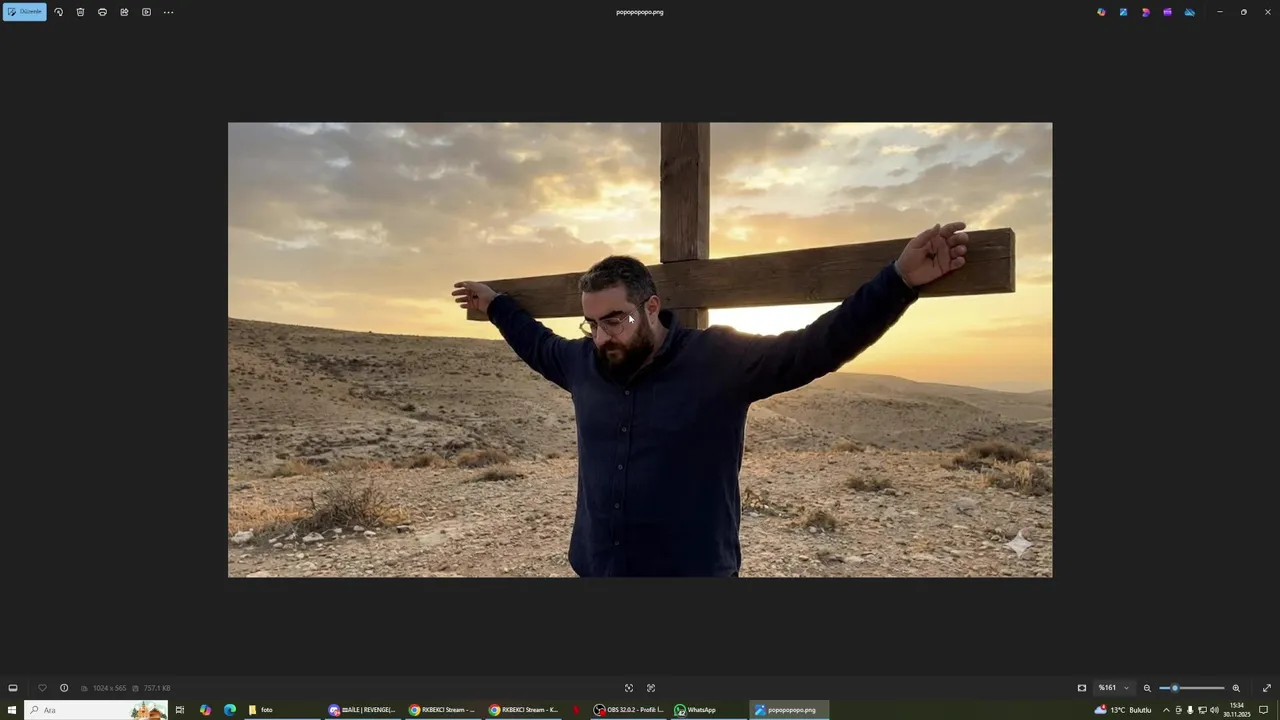Open Task View on the taskbar
The height and width of the screenshot is (720, 1280).
point(180,710)
